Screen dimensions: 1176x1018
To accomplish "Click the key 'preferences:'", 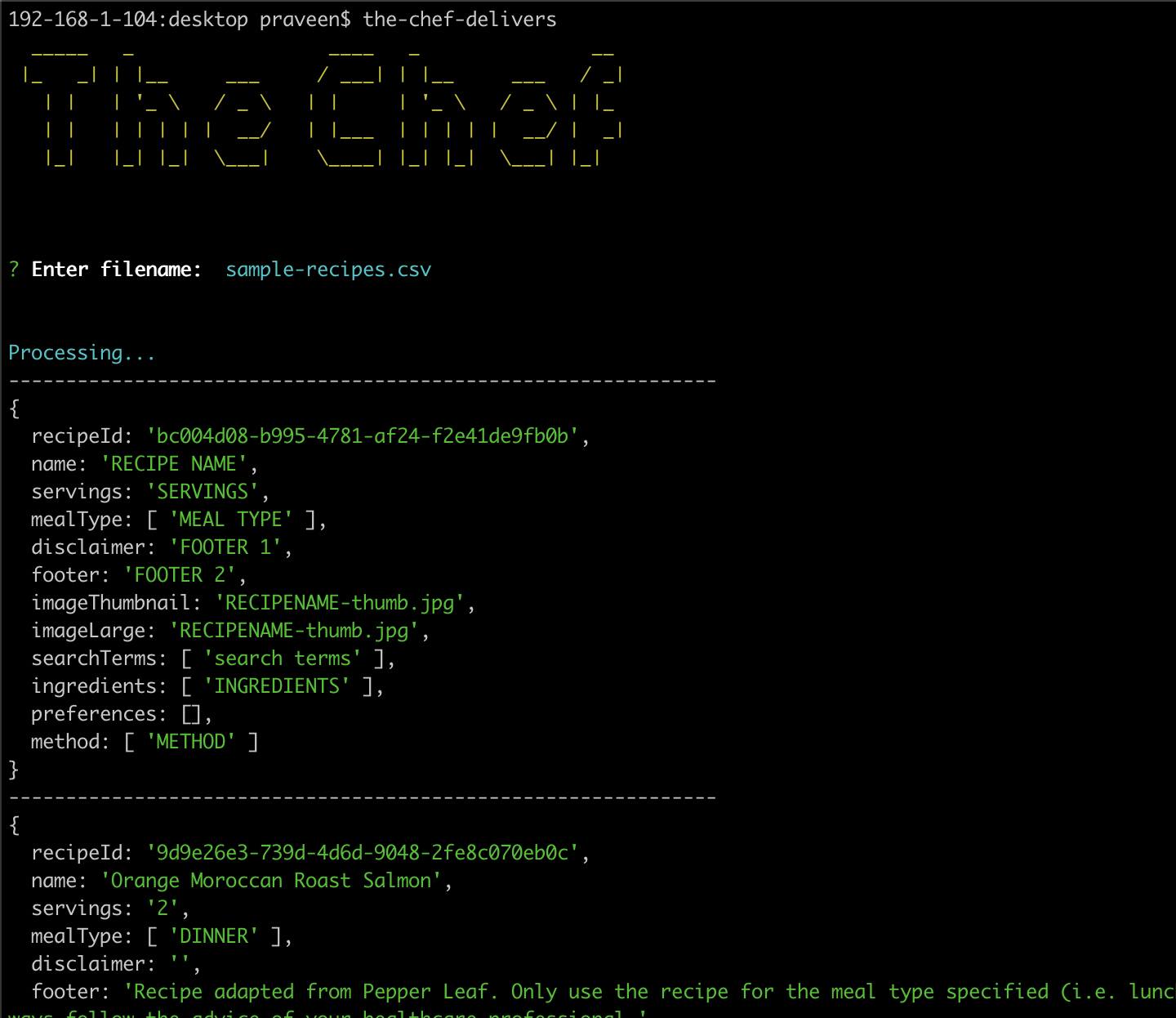I will coord(99,714).
